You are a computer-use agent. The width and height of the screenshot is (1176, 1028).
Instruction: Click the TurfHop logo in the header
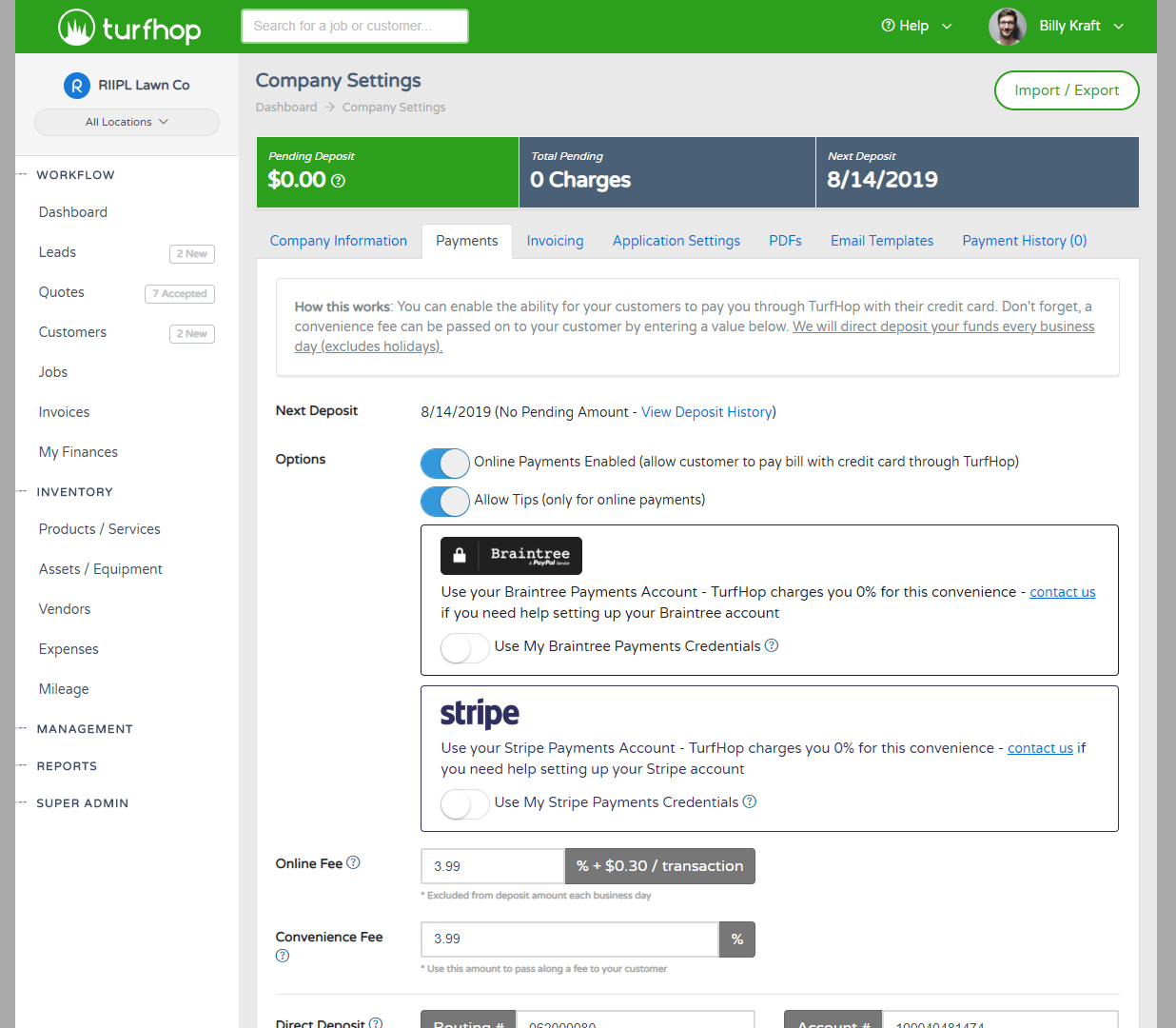[128, 27]
